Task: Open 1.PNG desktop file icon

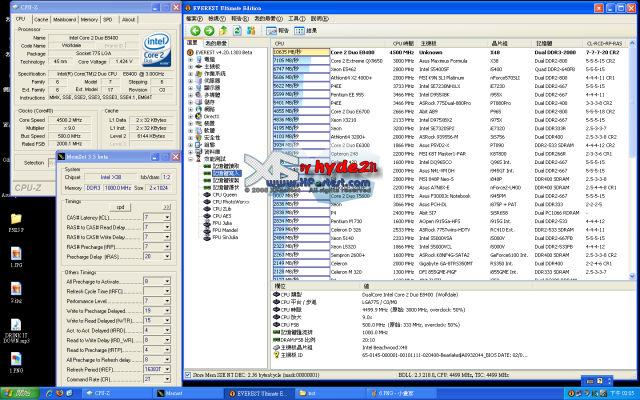Action: pyautogui.click(x=16, y=359)
